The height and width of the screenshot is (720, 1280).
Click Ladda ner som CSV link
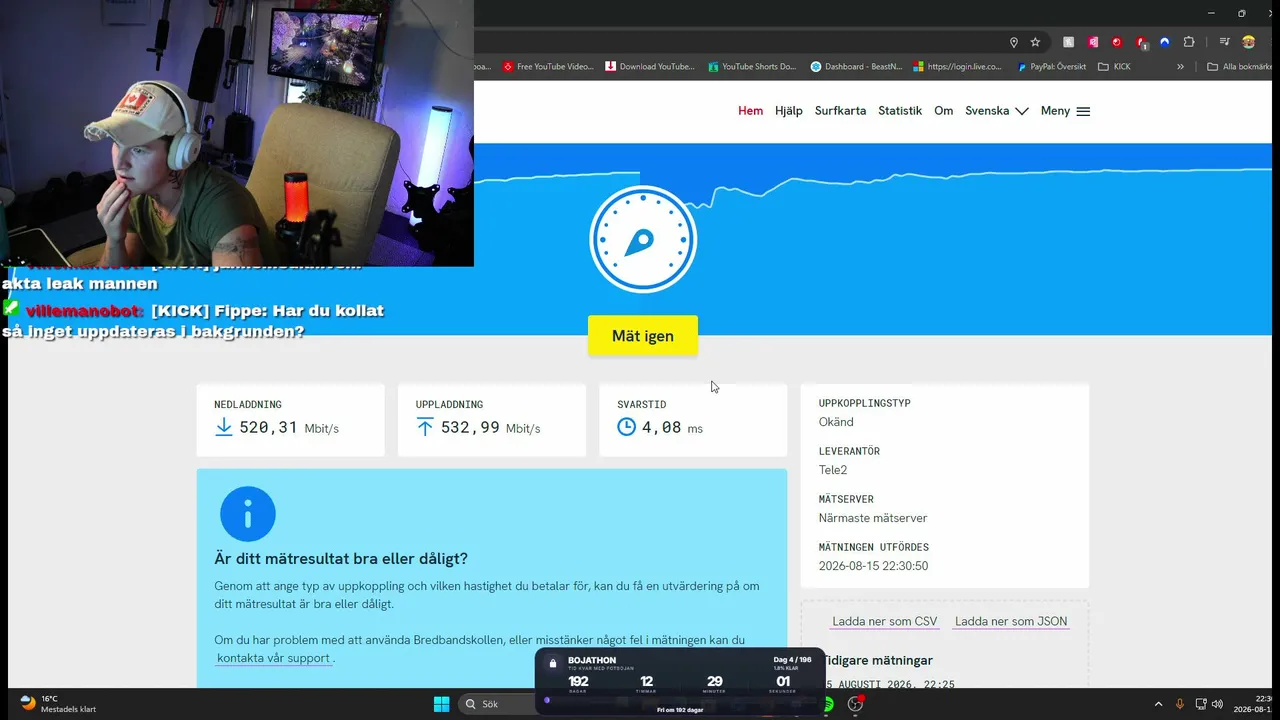885,621
